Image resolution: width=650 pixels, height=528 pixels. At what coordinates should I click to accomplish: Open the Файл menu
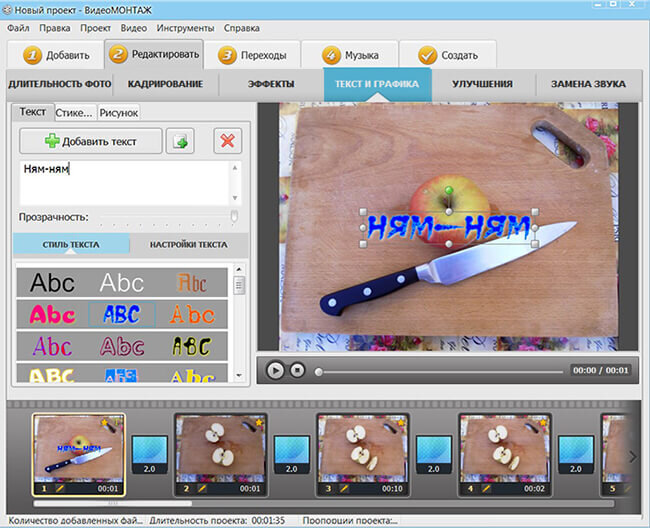pyautogui.click(x=18, y=28)
